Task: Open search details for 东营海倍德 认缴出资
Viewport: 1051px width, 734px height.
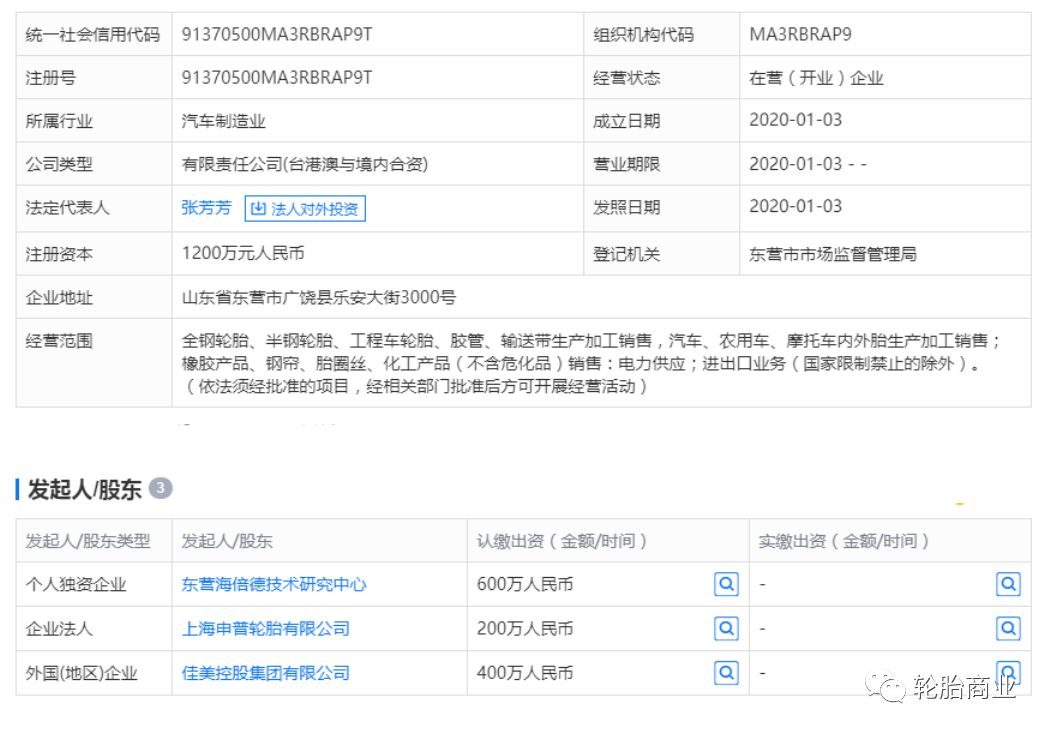Action: (x=727, y=584)
